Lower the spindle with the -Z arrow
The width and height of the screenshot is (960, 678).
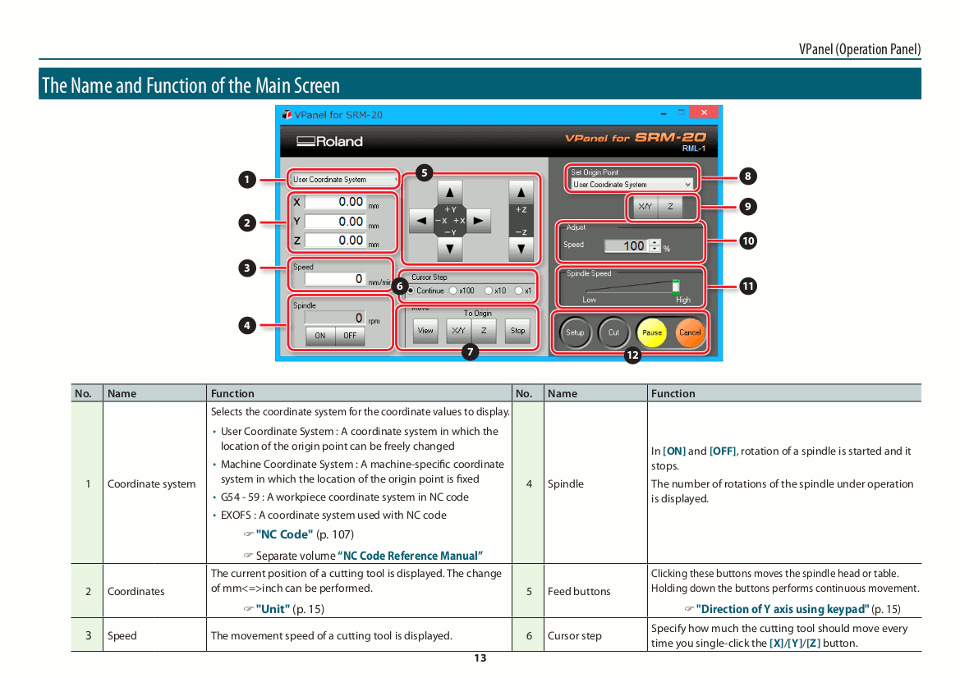(x=521, y=249)
